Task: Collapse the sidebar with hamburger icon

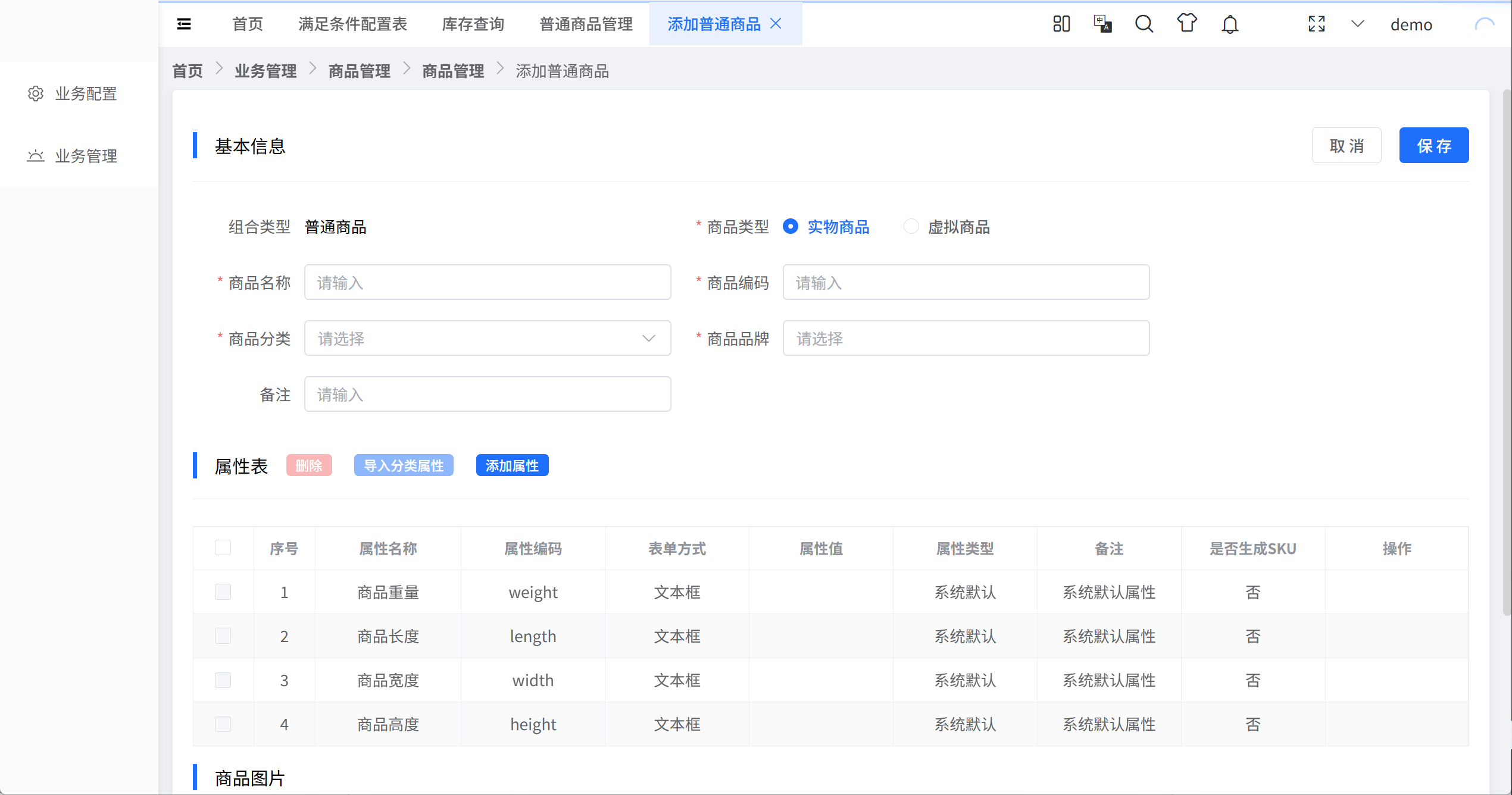Action: click(184, 24)
